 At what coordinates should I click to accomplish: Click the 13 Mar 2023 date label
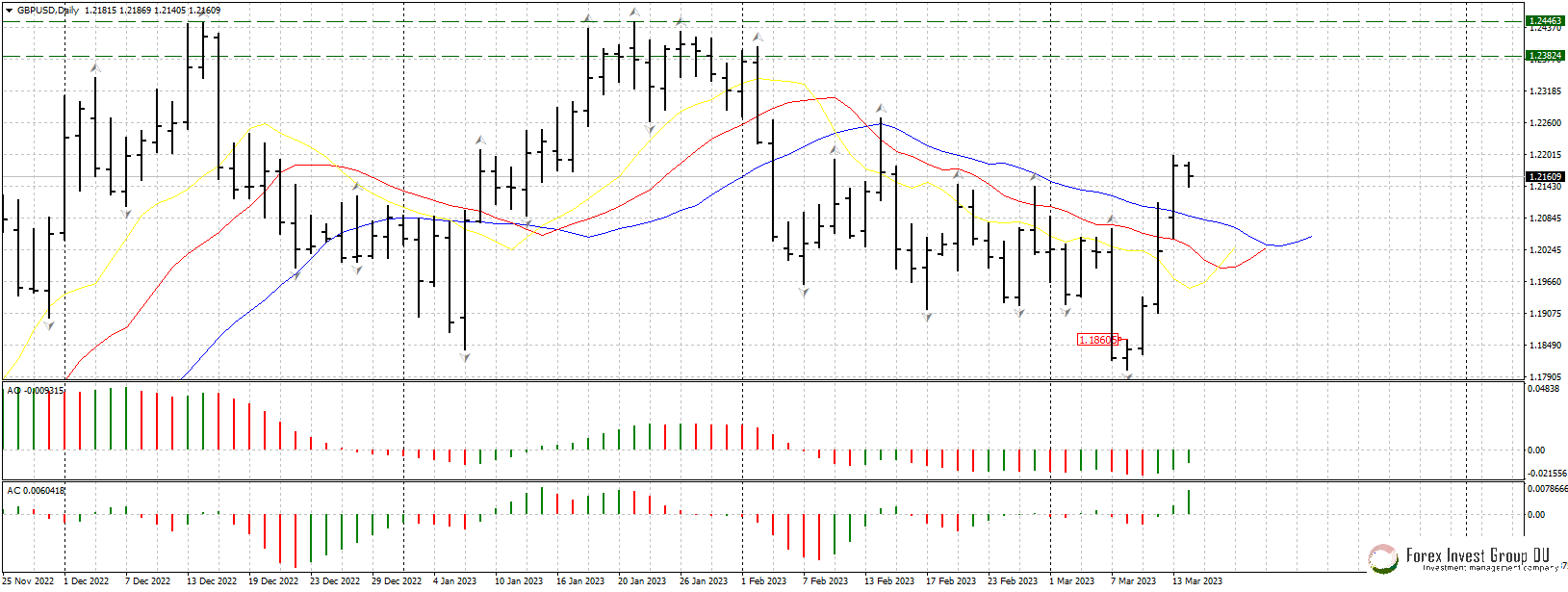pos(1196,581)
